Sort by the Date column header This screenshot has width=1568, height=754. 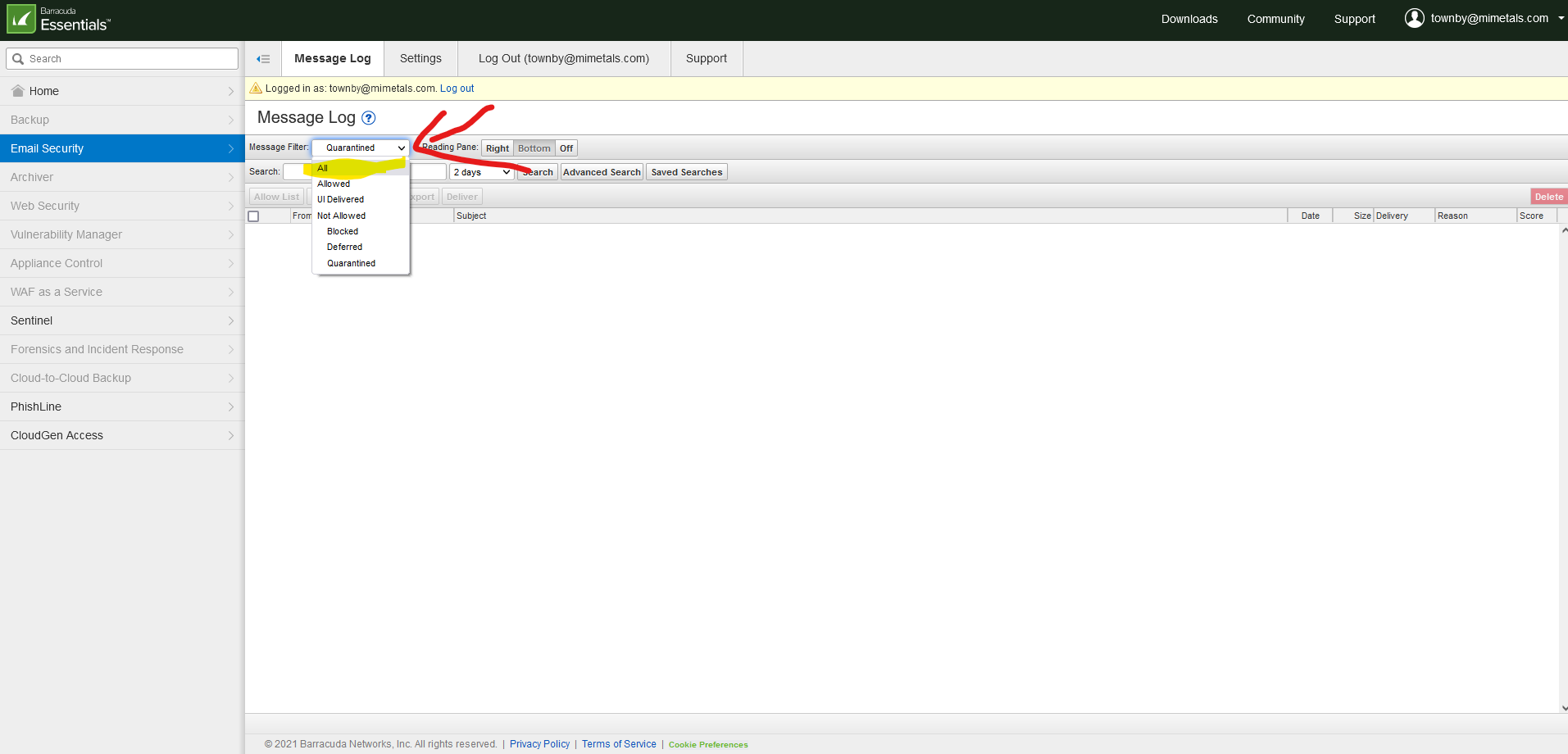coord(1310,216)
